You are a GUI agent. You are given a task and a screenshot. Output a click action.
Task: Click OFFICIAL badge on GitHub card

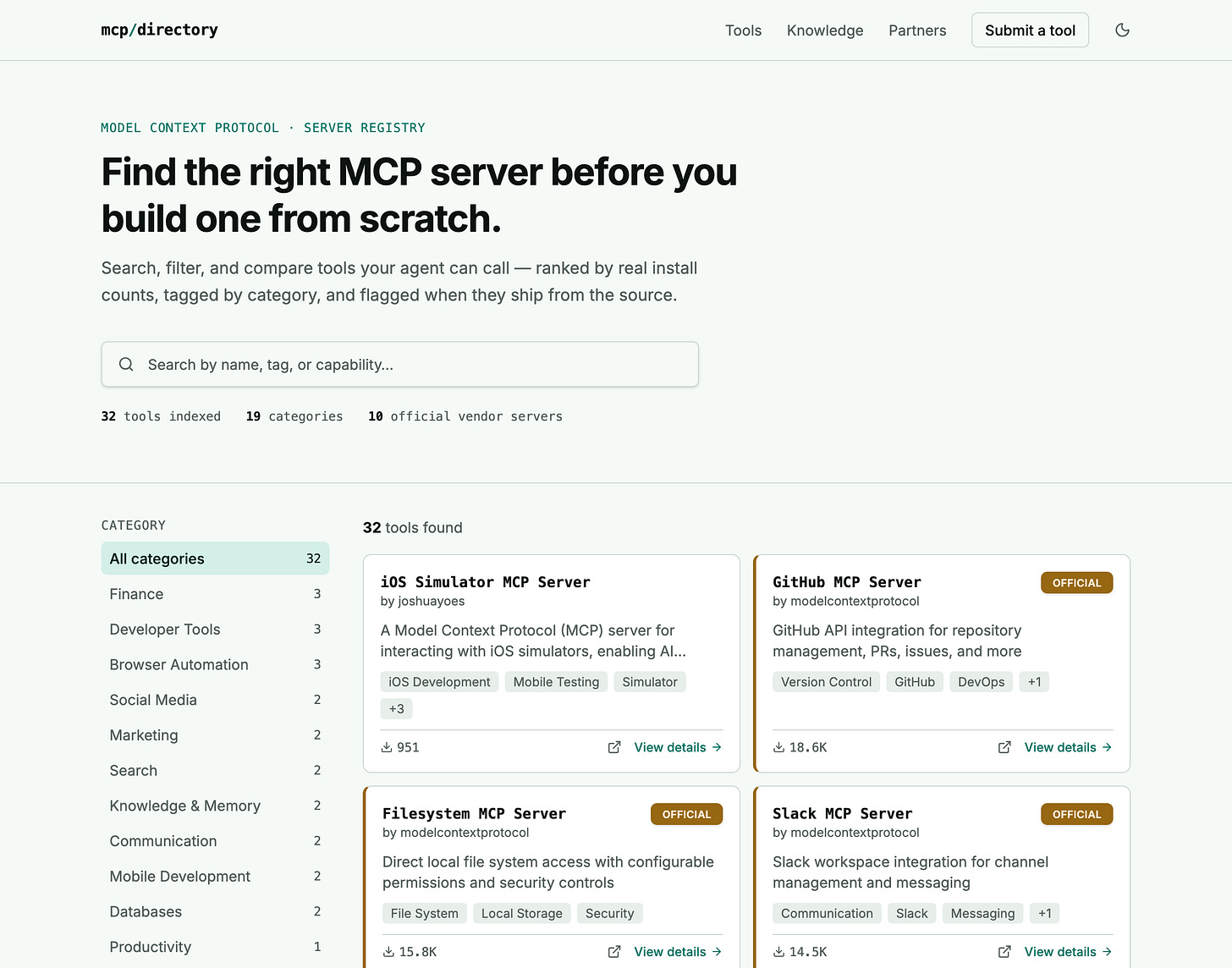(1076, 583)
